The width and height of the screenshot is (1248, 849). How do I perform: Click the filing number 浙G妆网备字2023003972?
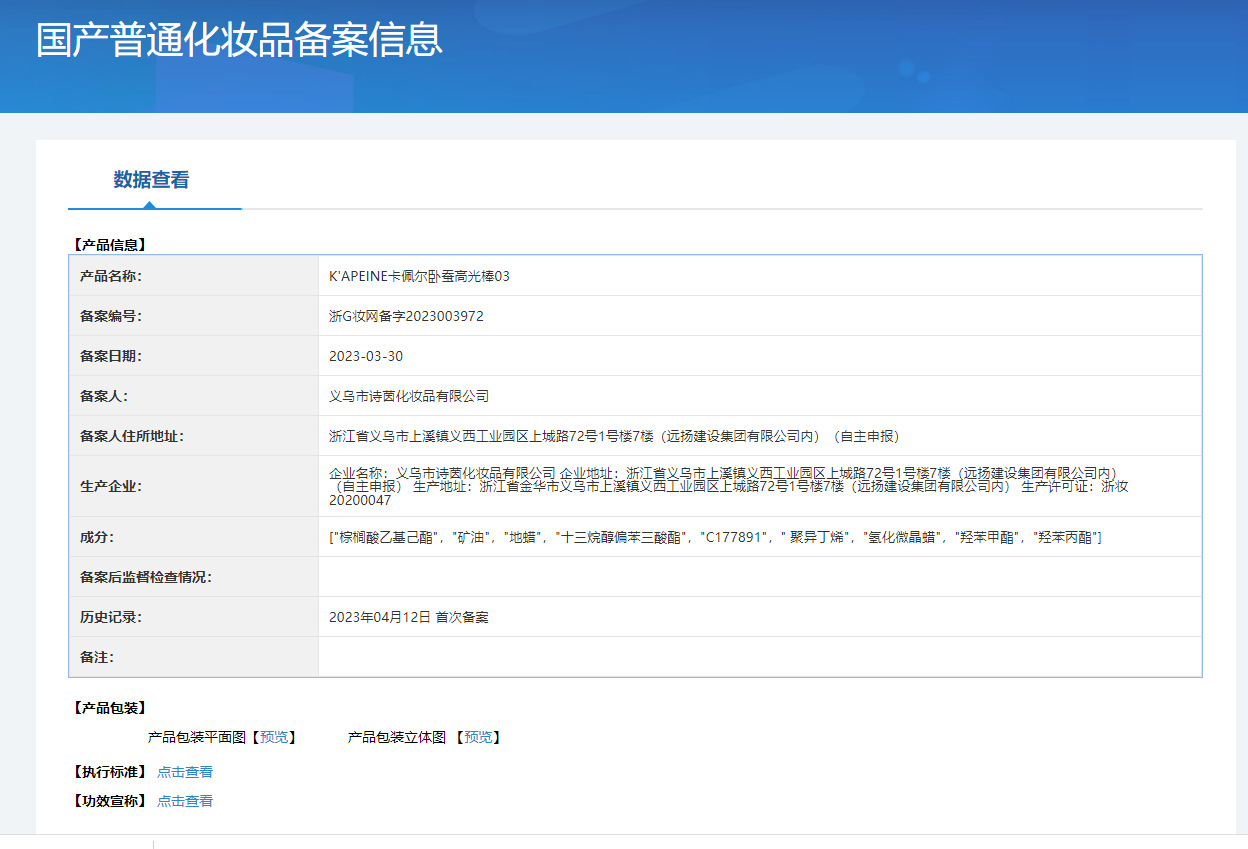406,316
